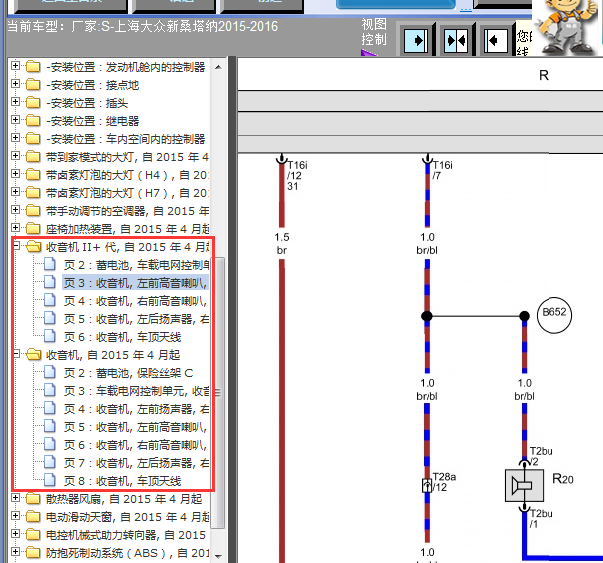Image resolution: width=603 pixels, height=563 pixels.
Task: Collapse 收音机, 自 2015 年 4 月起 folder
Action: tap(17, 354)
